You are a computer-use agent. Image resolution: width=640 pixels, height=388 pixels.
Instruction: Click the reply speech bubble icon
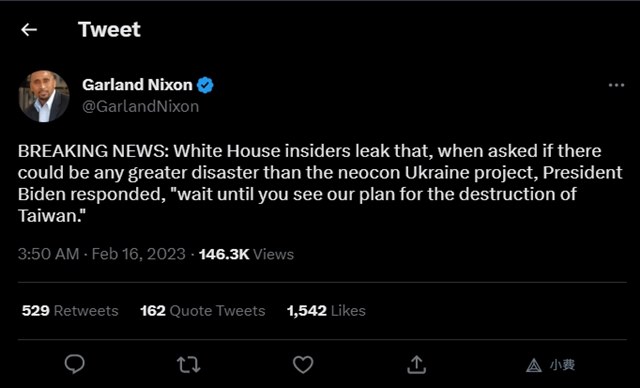(x=75, y=364)
